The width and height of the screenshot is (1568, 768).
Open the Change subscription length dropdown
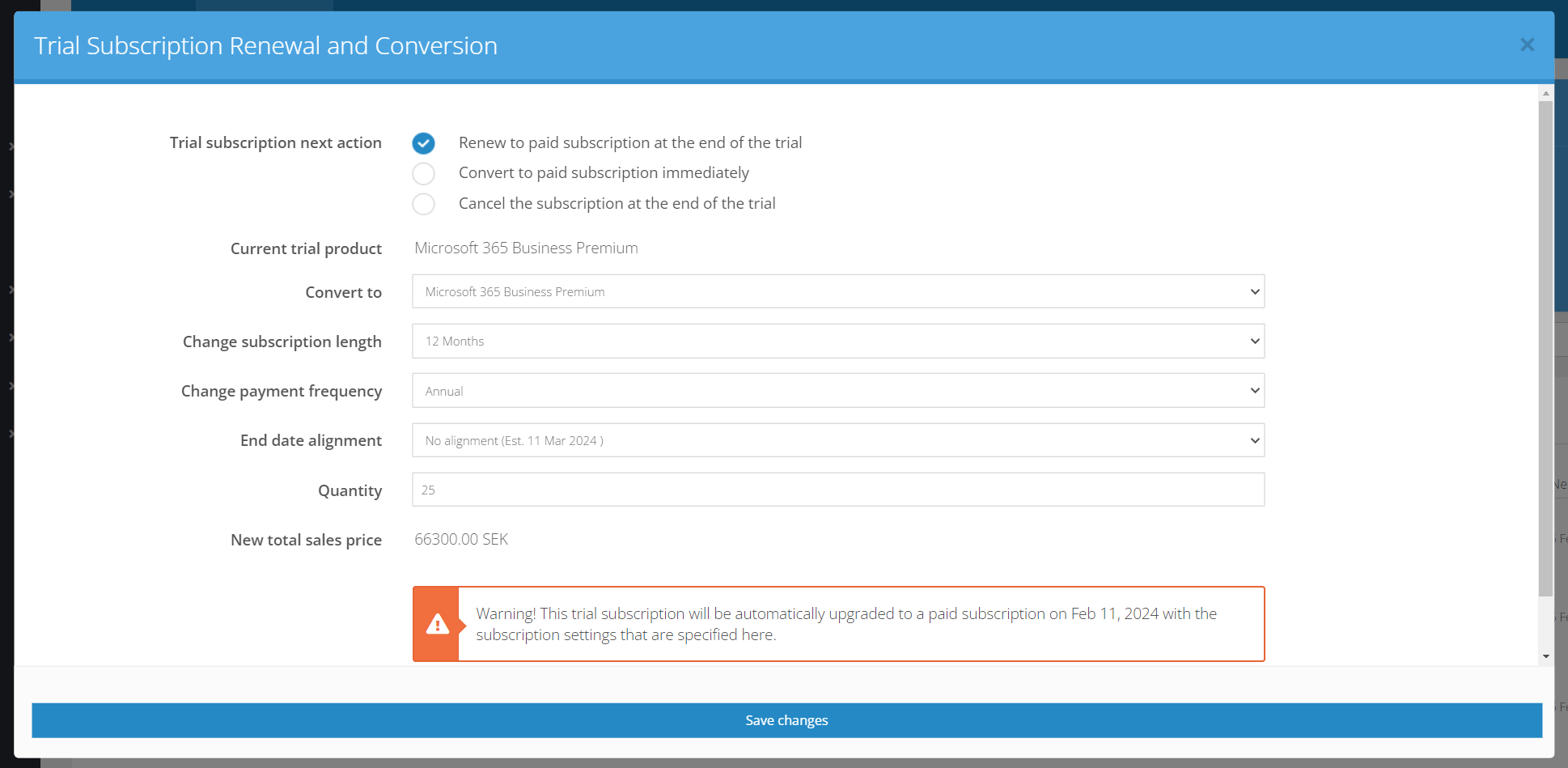(838, 342)
